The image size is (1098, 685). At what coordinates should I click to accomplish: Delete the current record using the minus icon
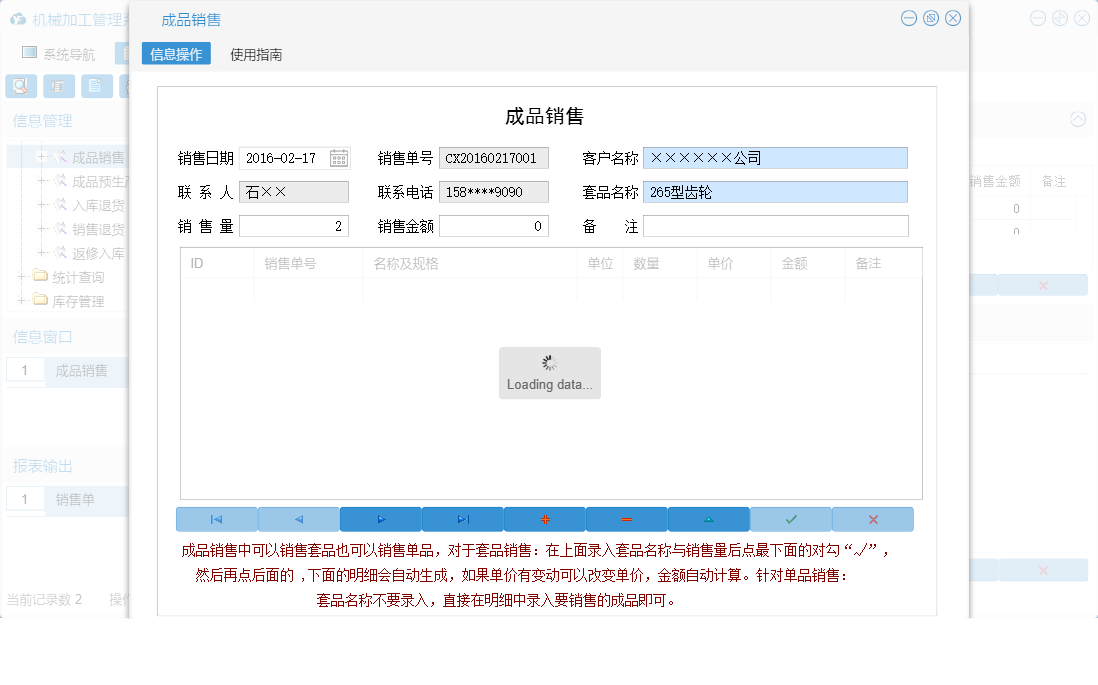tap(627, 518)
